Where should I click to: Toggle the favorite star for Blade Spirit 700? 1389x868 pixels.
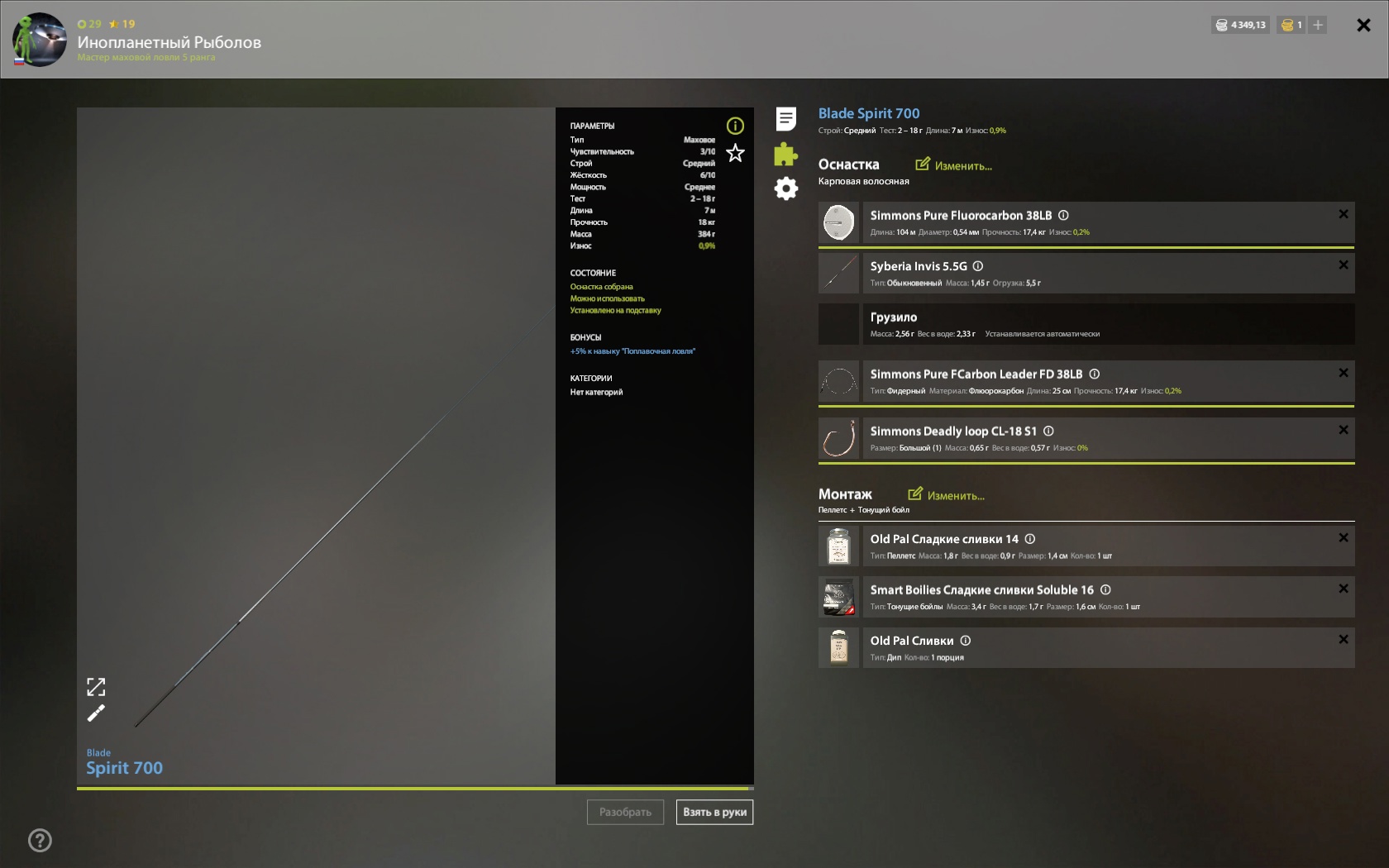[x=735, y=153]
